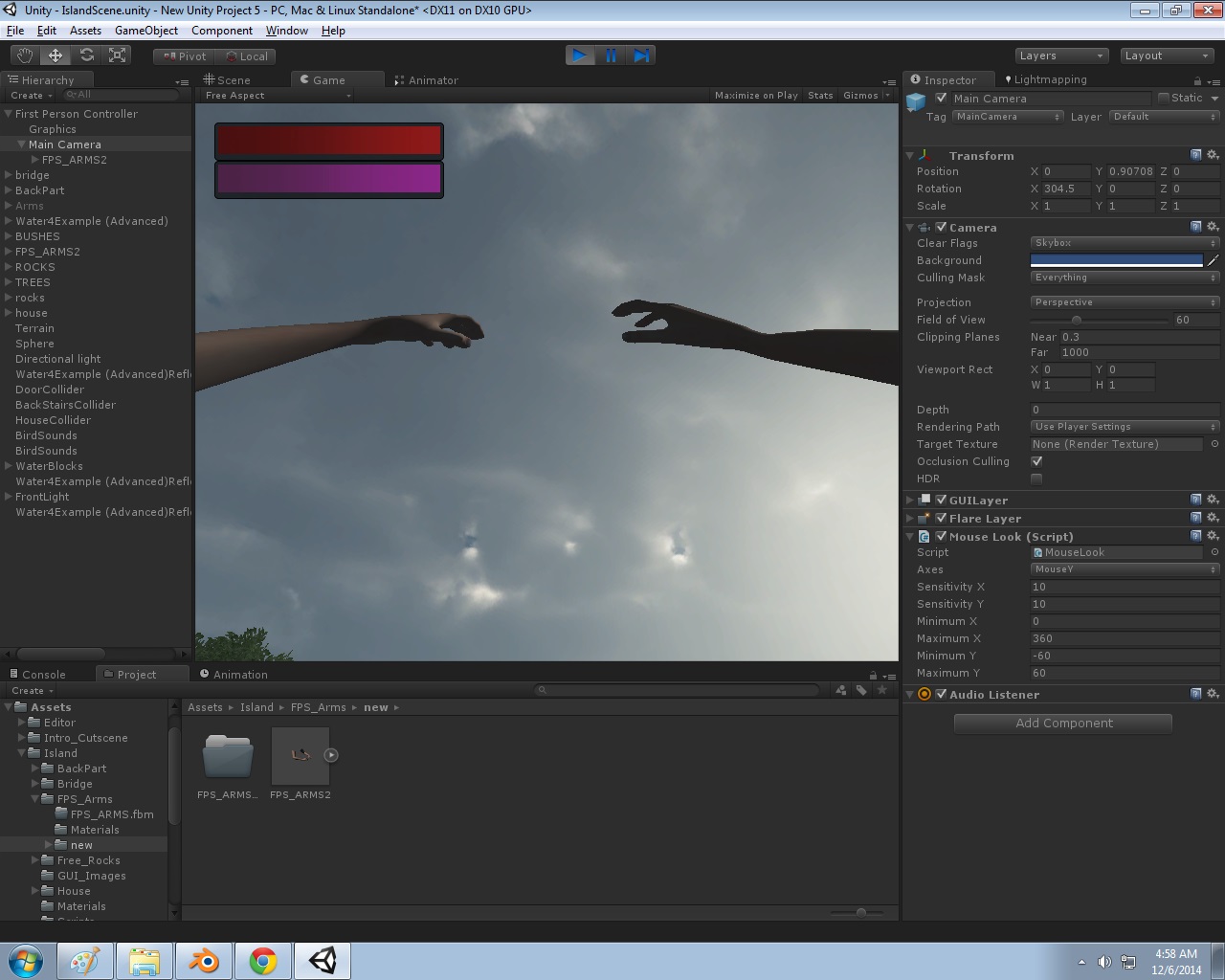This screenshot has height=980, width=1225.
Task: Switch to the Console tab
Action: [37, 675]
